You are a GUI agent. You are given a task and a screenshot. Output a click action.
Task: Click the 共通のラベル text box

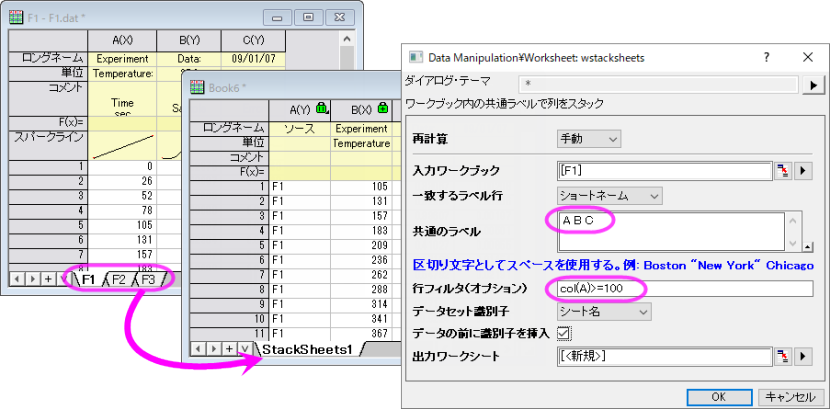tap(671, 231)
